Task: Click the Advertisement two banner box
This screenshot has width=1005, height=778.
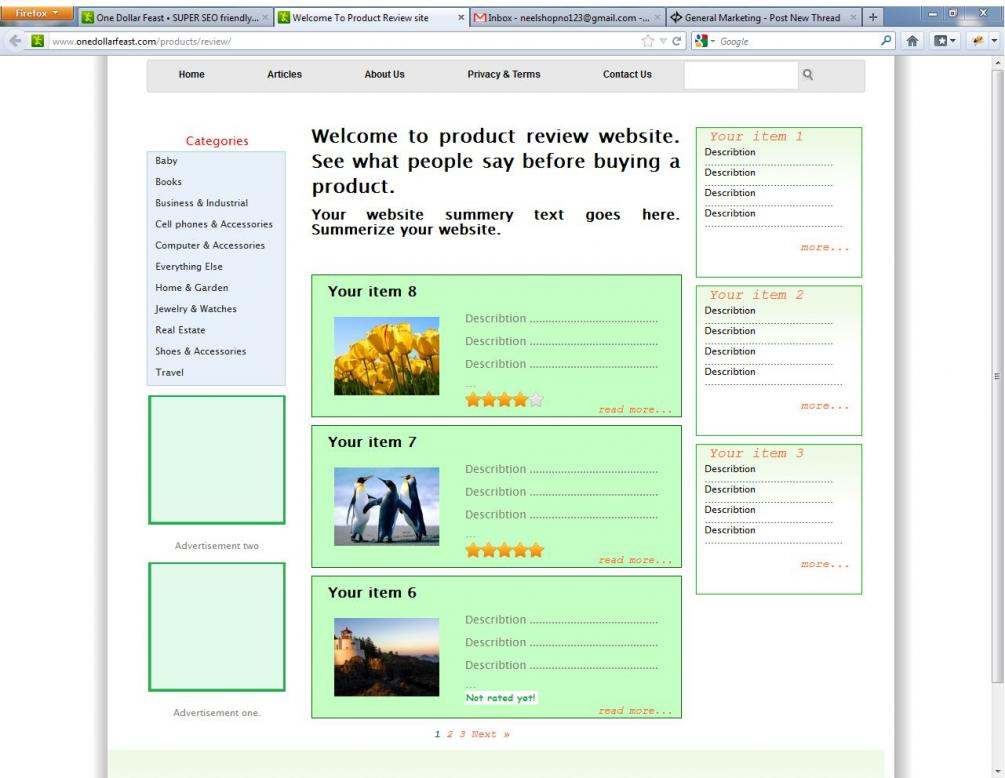Action: 217,459
